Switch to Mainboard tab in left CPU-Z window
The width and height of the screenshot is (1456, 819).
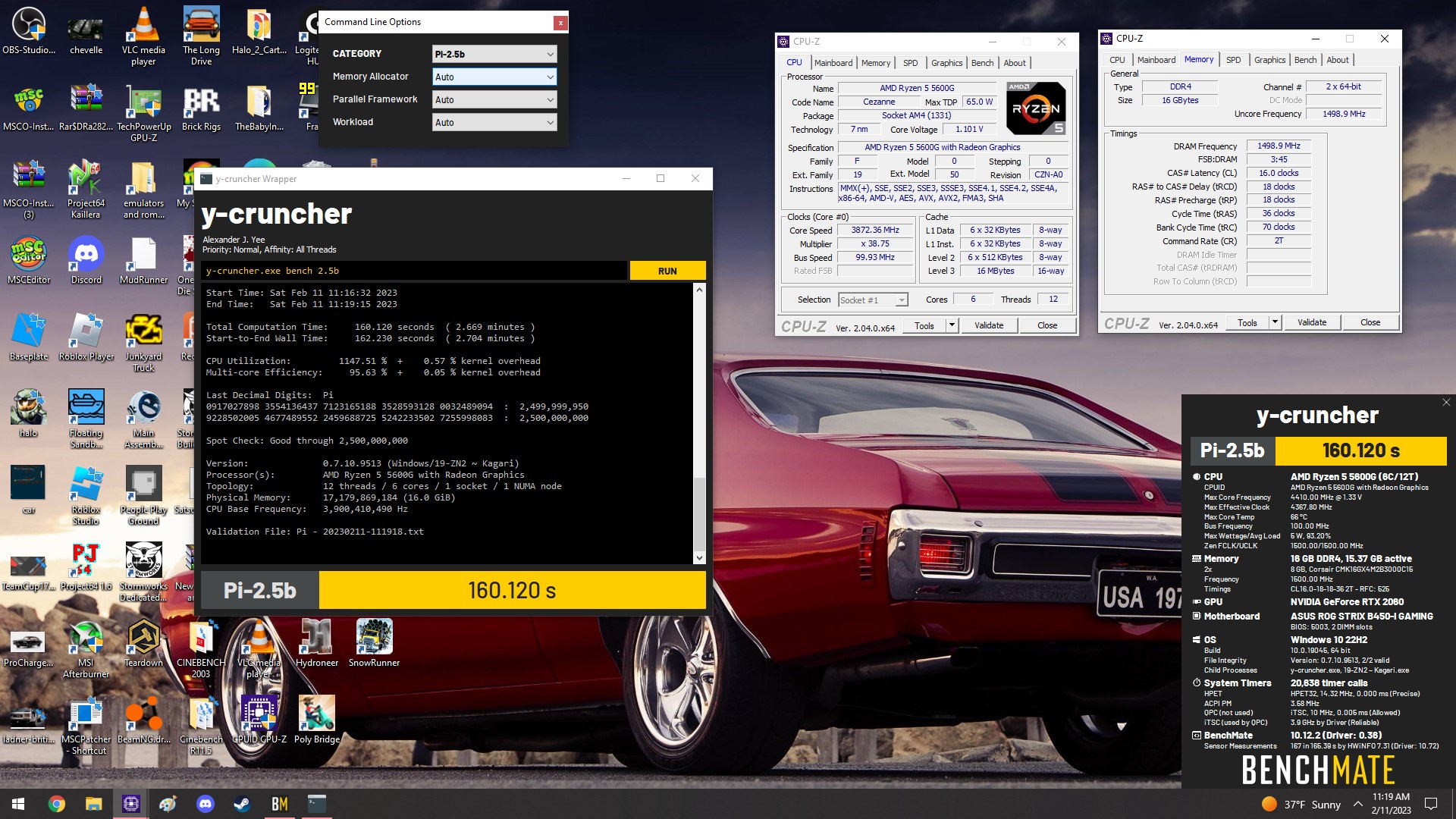pyautogui.click(x=833, y=63)
